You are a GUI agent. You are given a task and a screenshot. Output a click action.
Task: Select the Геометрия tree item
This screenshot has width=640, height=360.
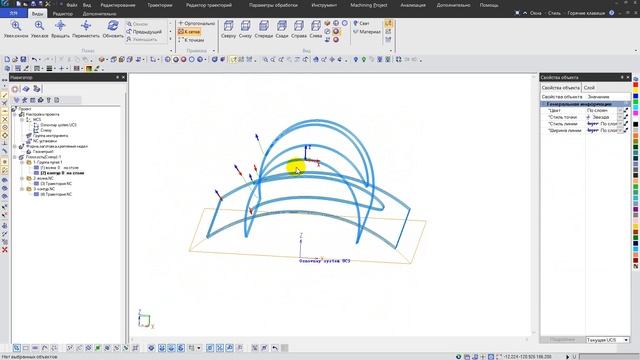point(43,152)
